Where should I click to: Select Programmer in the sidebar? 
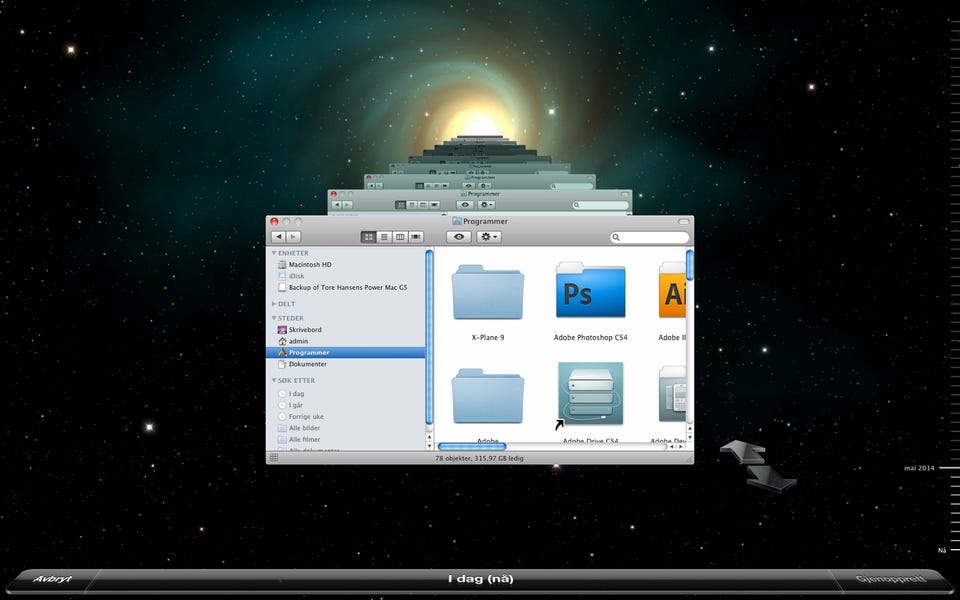tap(345, 353)
